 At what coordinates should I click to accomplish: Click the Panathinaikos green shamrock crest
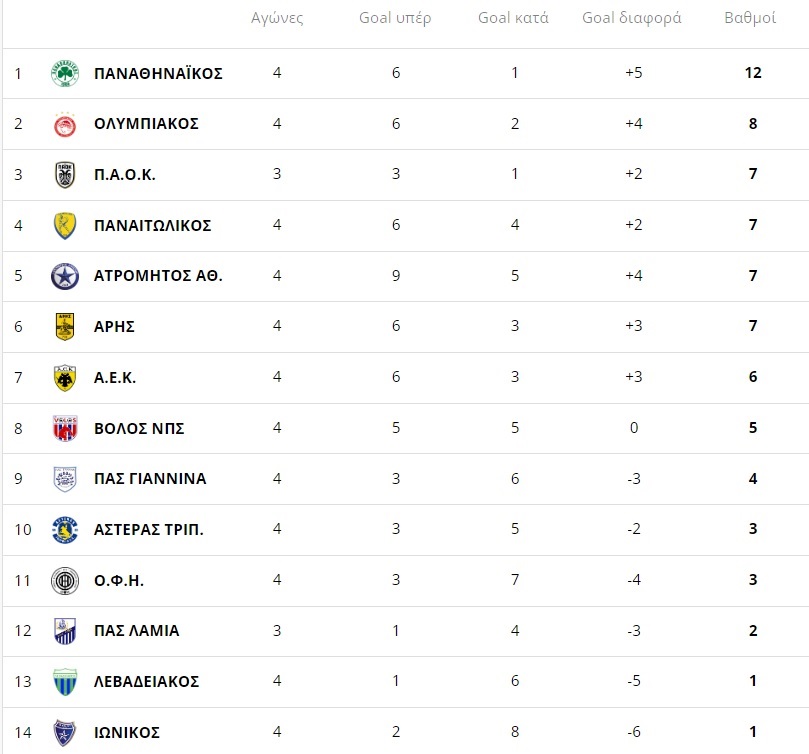tap(65, 73)
